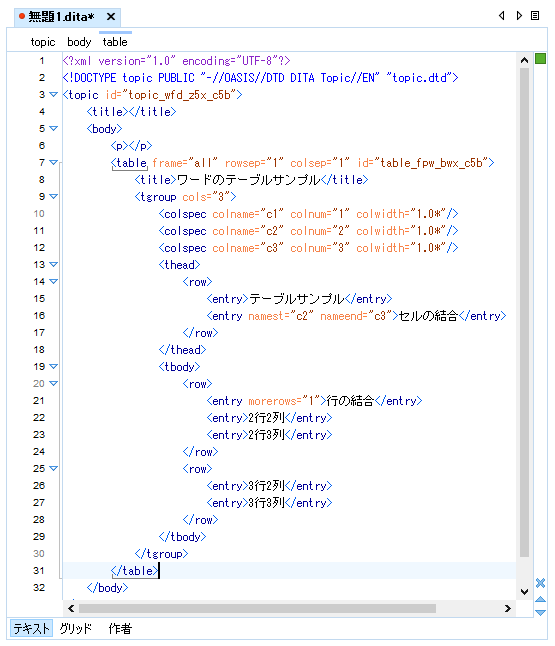Click the closing </tbody> tag
Viewport: 555px width, 646px height.
click(x=183, y=537)
